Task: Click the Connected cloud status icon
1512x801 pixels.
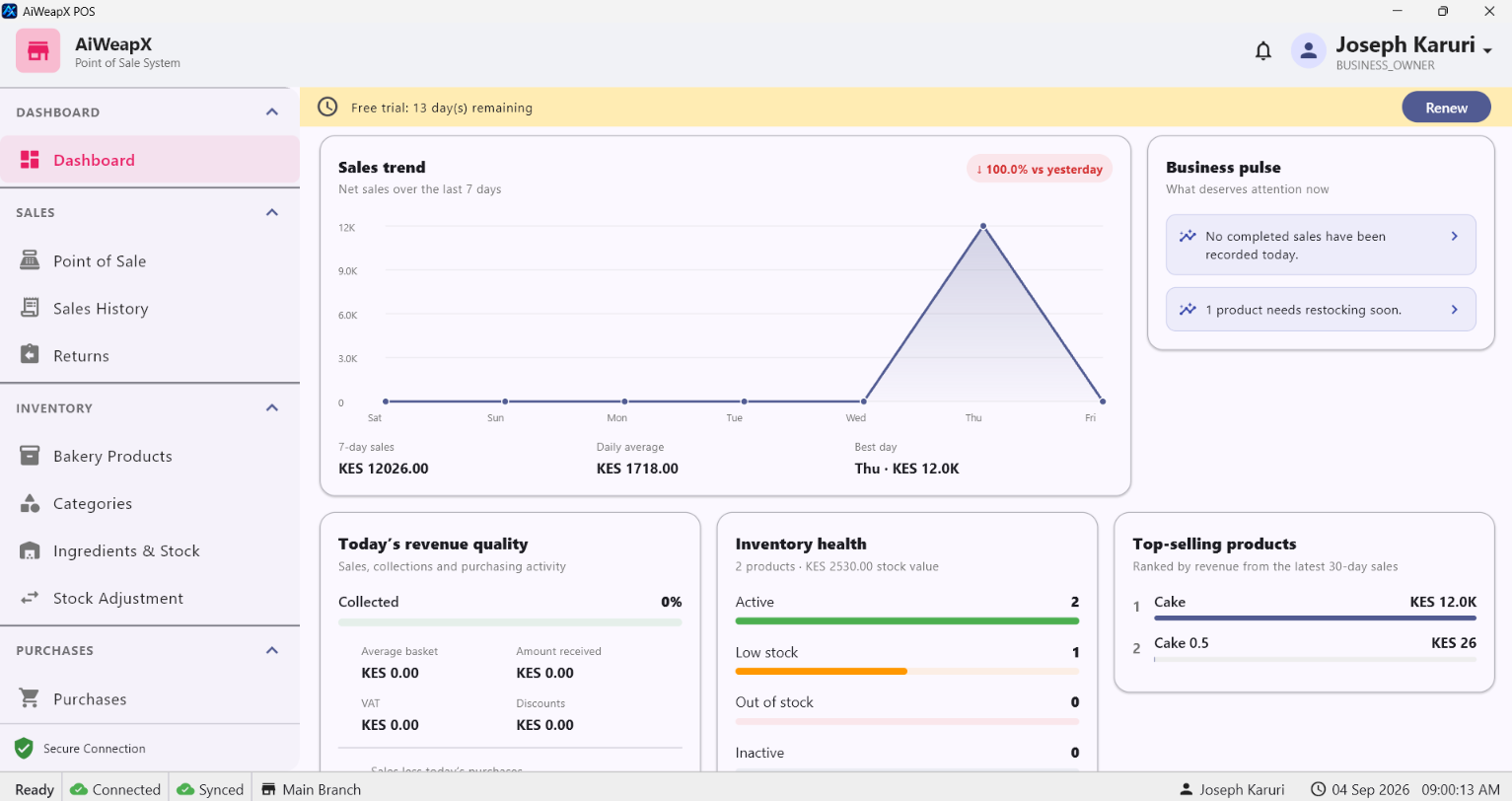Action: (x=79, y=789)
